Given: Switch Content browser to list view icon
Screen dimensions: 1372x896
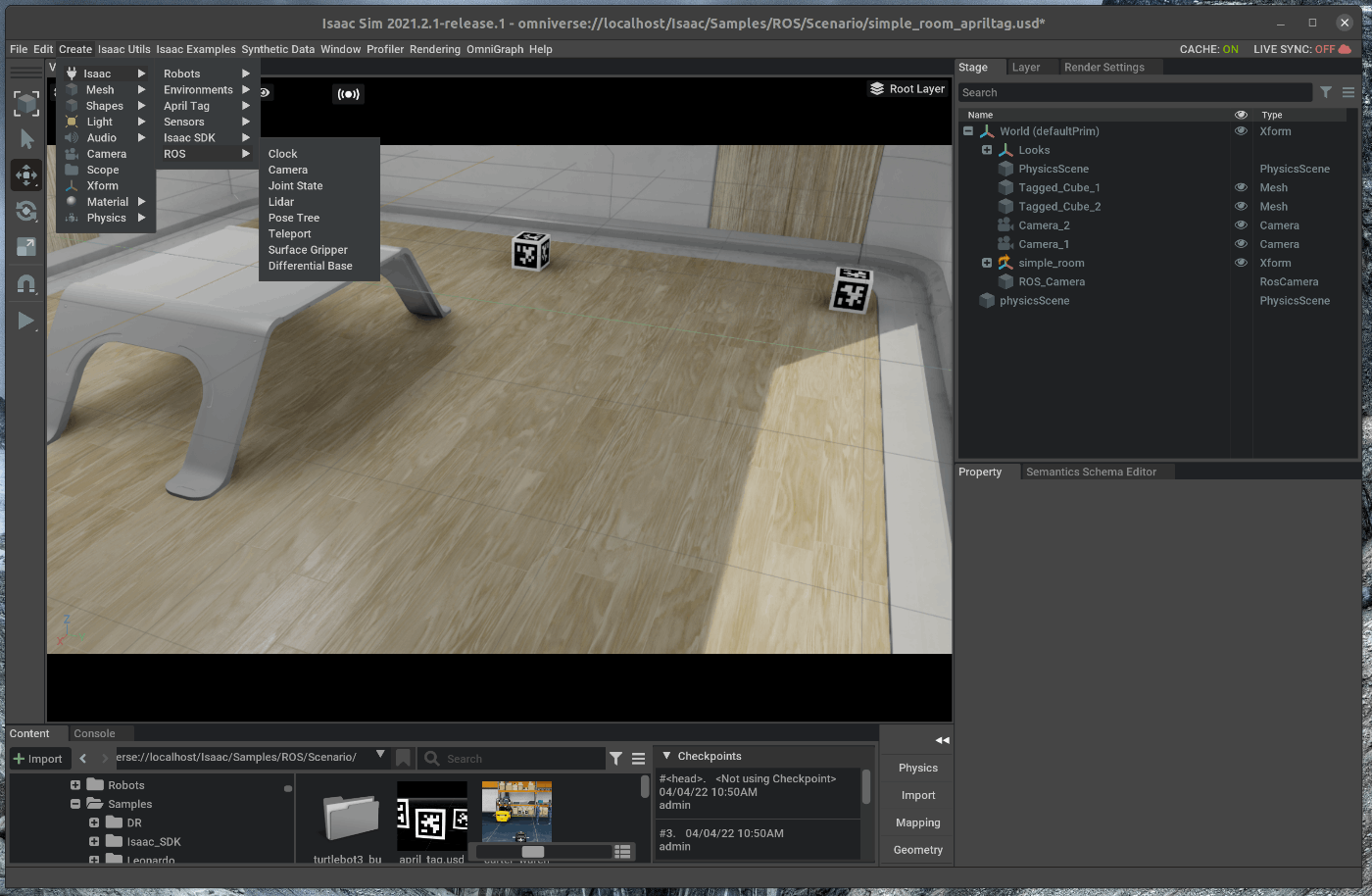Looking at the screenshot, I should pyautogui.click(x=622, y=852).
